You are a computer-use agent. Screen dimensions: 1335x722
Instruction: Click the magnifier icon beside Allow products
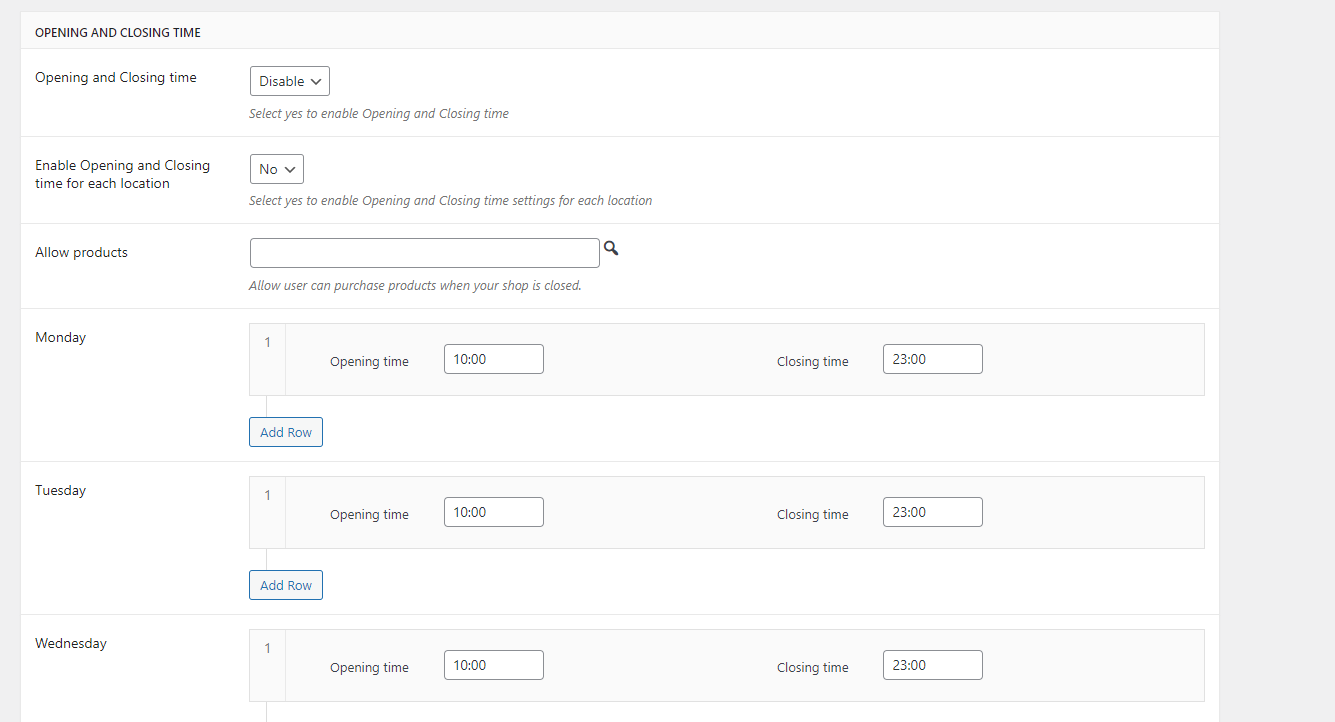pyautogui.click(x=611, y=249)
